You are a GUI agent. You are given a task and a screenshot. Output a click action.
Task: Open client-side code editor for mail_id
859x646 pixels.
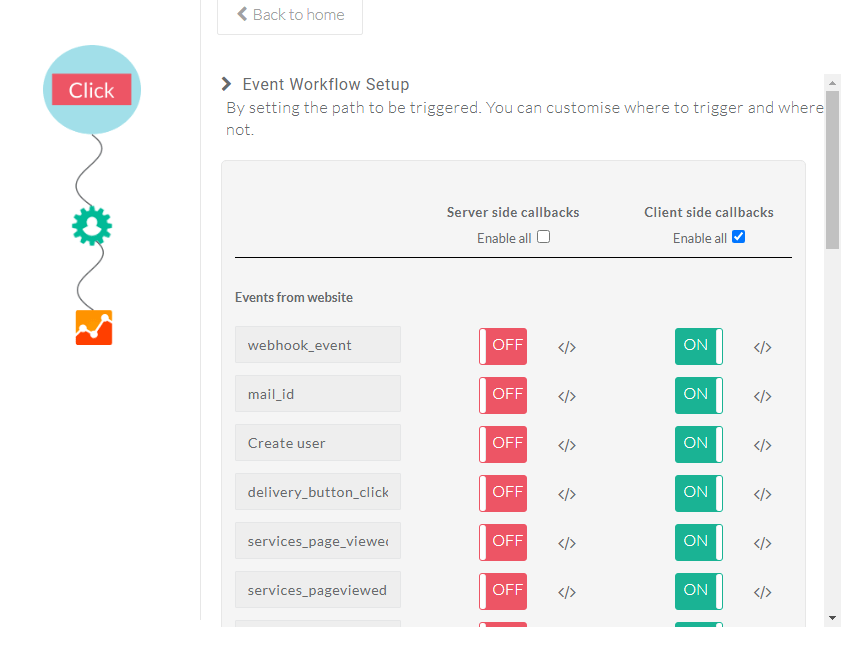(763, 396)
